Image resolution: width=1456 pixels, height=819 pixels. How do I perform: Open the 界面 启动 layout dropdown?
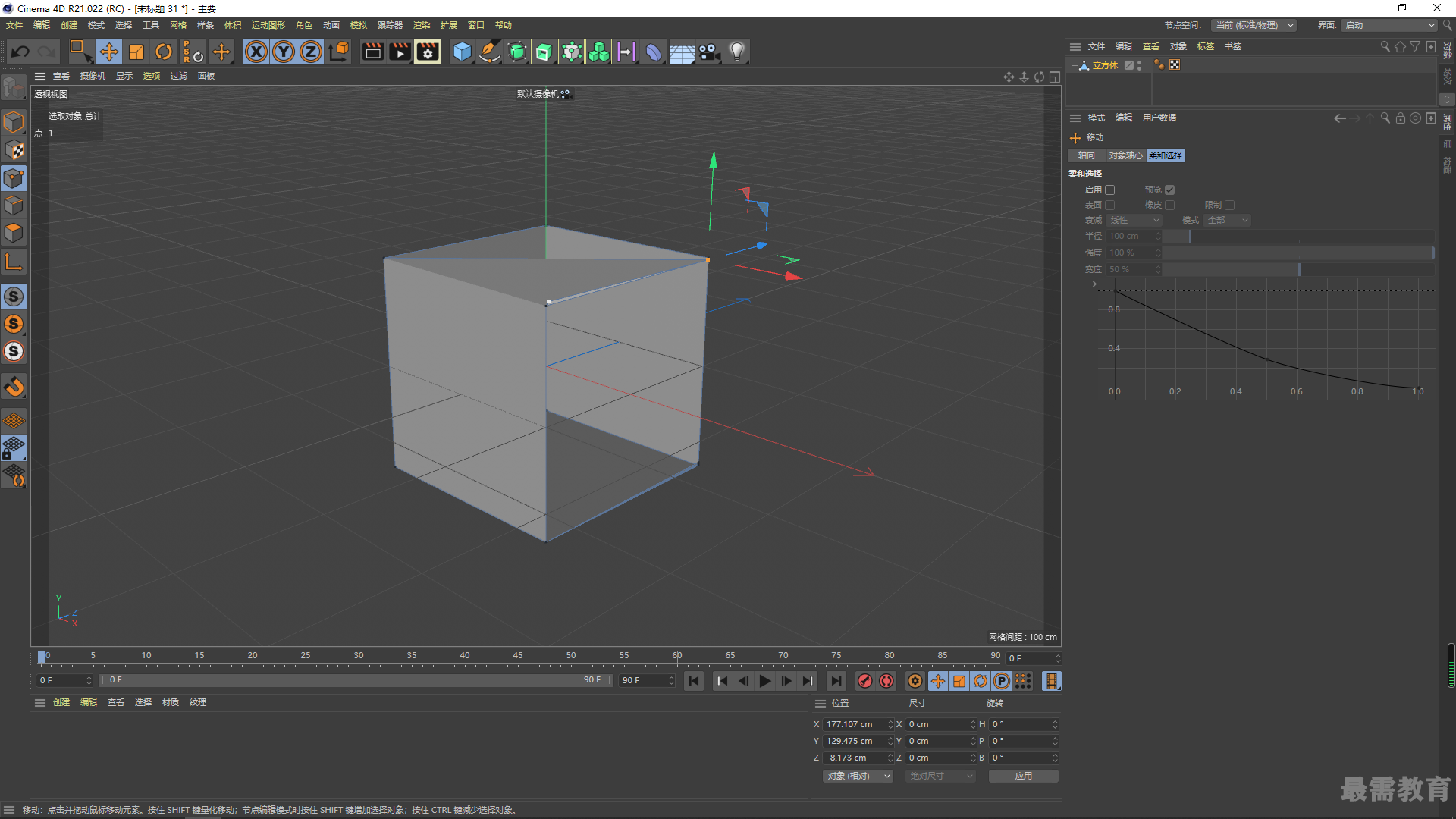[1389, 25]
